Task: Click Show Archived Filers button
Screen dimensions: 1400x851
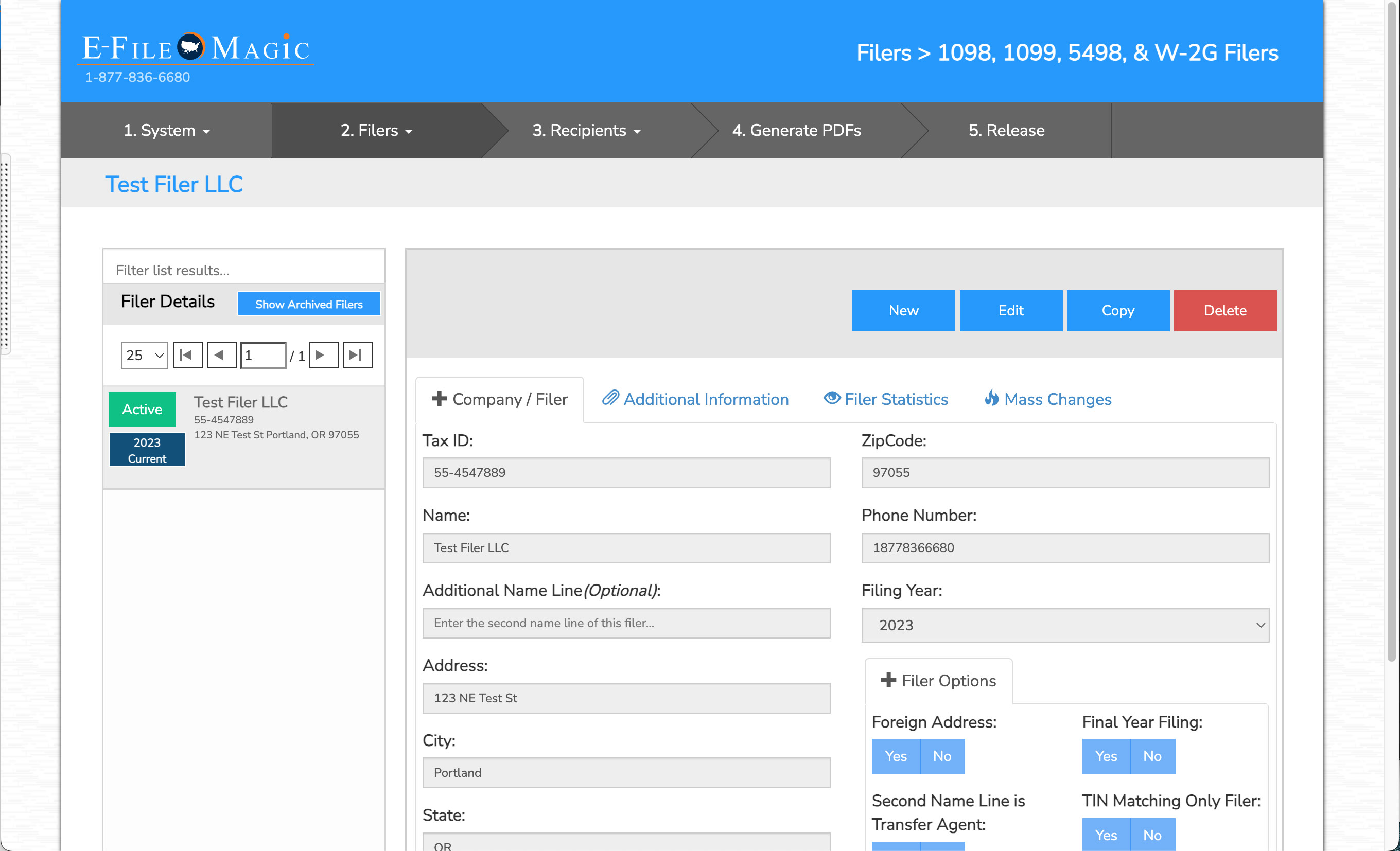Action: pos(308,304)
